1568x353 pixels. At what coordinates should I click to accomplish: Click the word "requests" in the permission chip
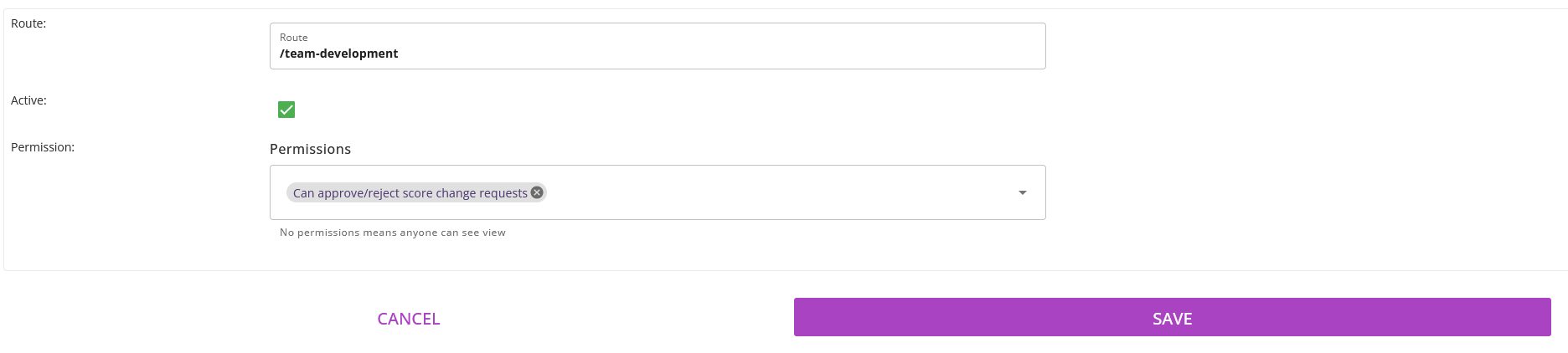pyautogui.click(x=503, y=193)
